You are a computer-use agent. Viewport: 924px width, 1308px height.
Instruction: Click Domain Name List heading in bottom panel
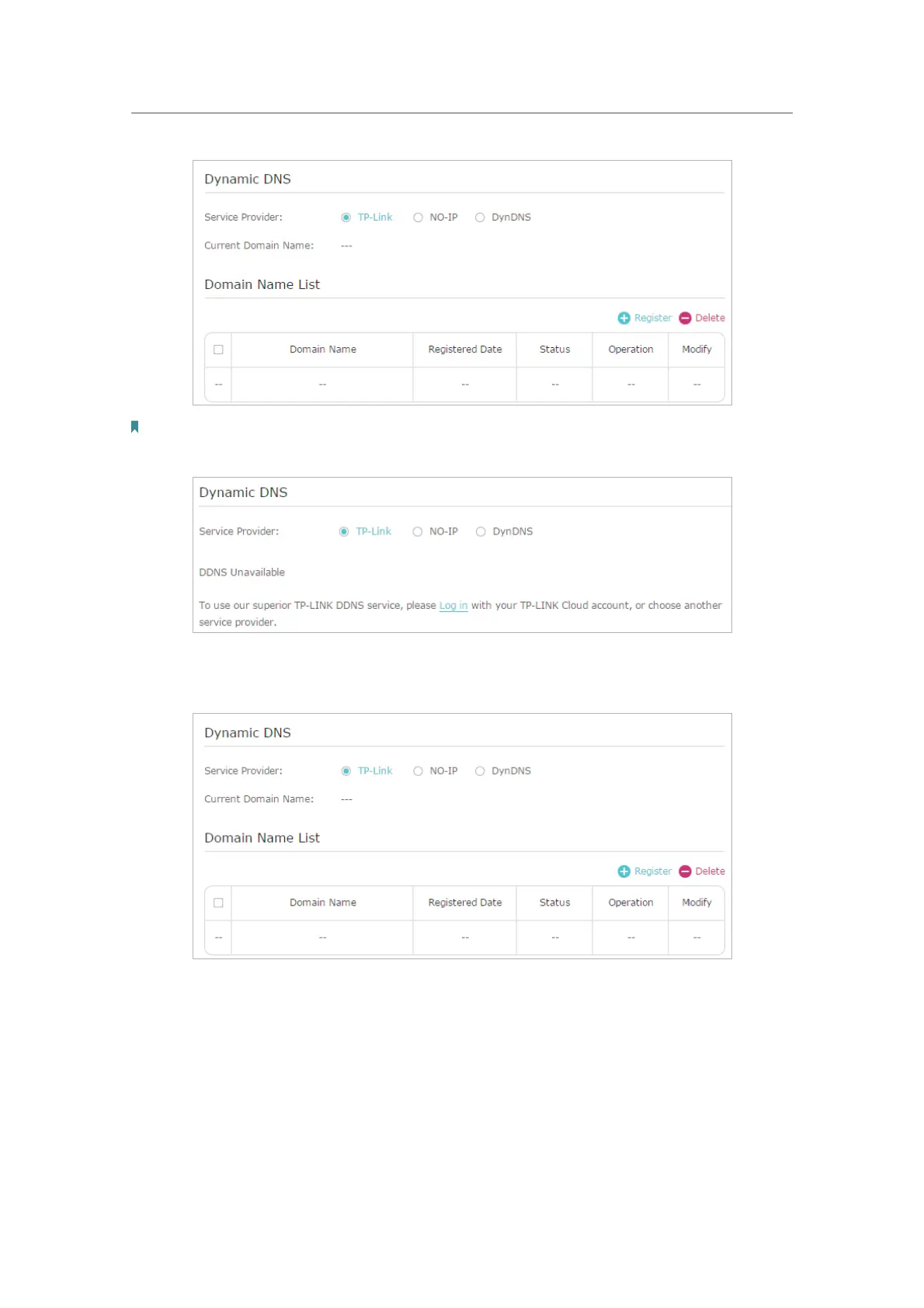262,838
